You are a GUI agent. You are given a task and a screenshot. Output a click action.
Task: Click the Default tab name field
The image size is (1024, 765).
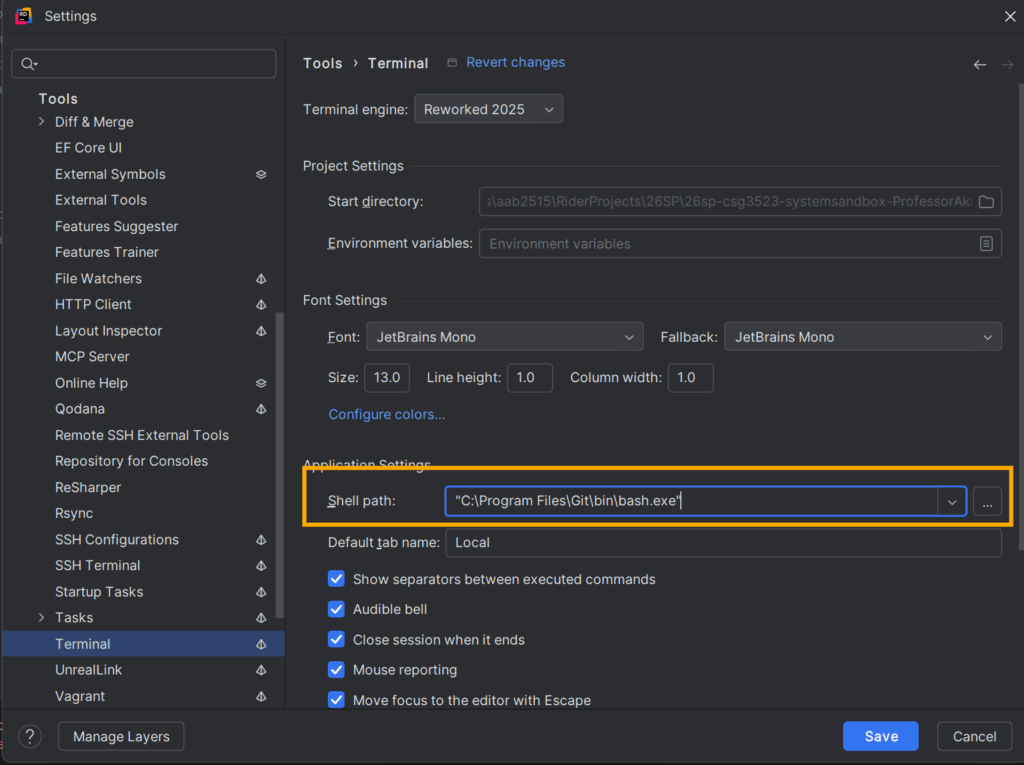click(723, 543)
